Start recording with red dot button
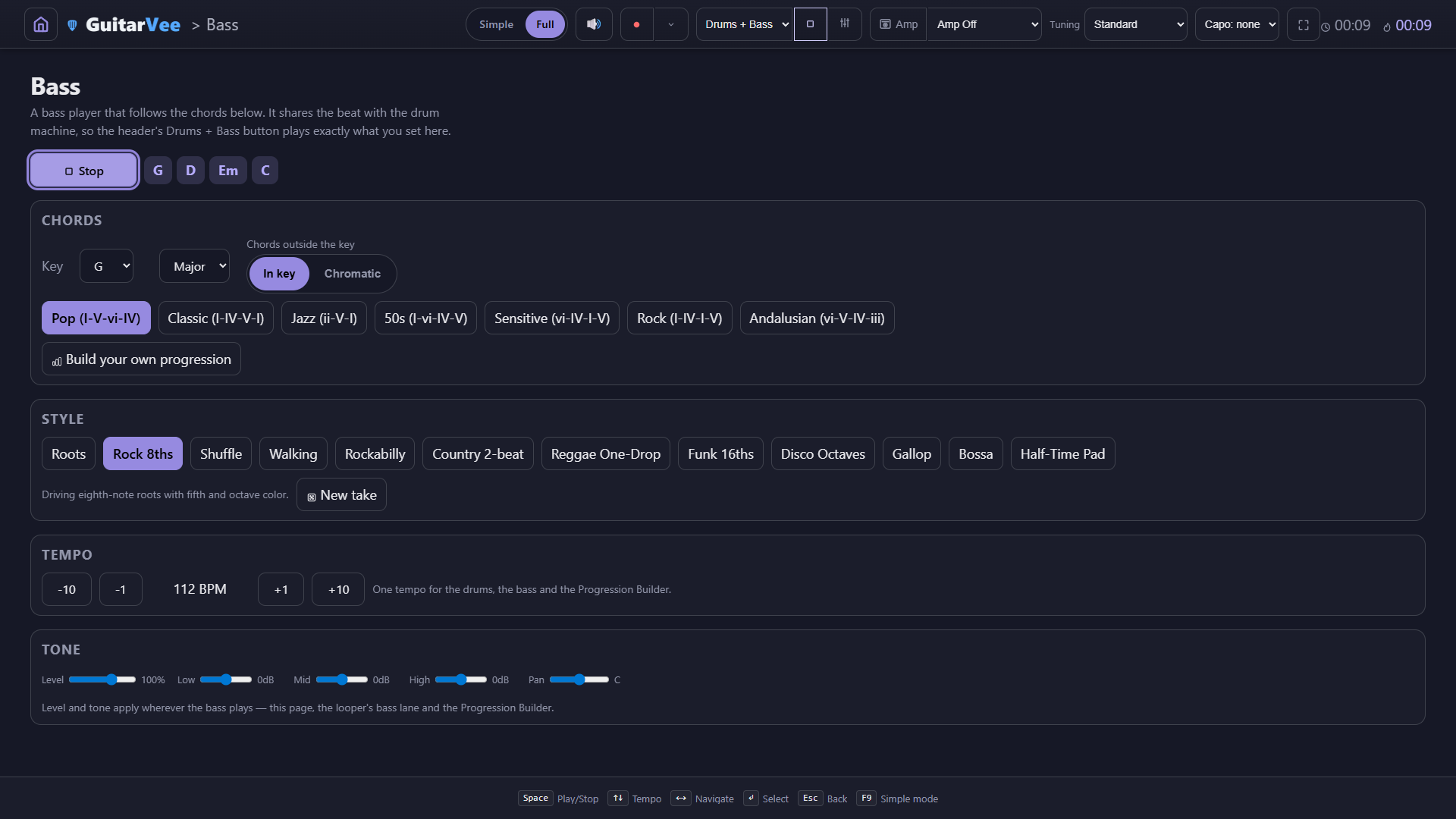The image size is (1456, 819). [637, 24]
